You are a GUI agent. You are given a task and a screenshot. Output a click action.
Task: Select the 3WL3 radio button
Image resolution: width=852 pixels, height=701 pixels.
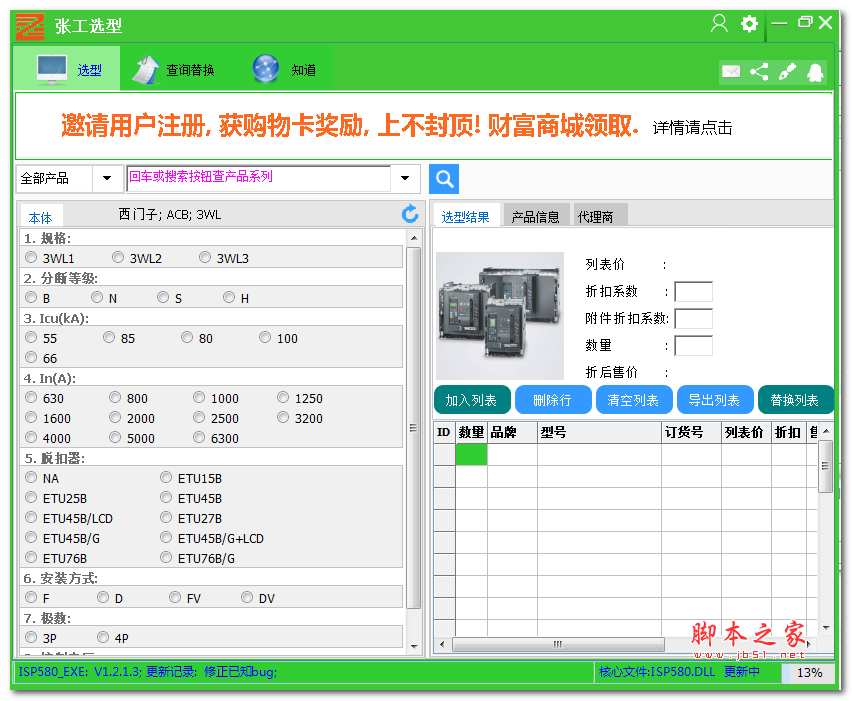coord(205,257)
